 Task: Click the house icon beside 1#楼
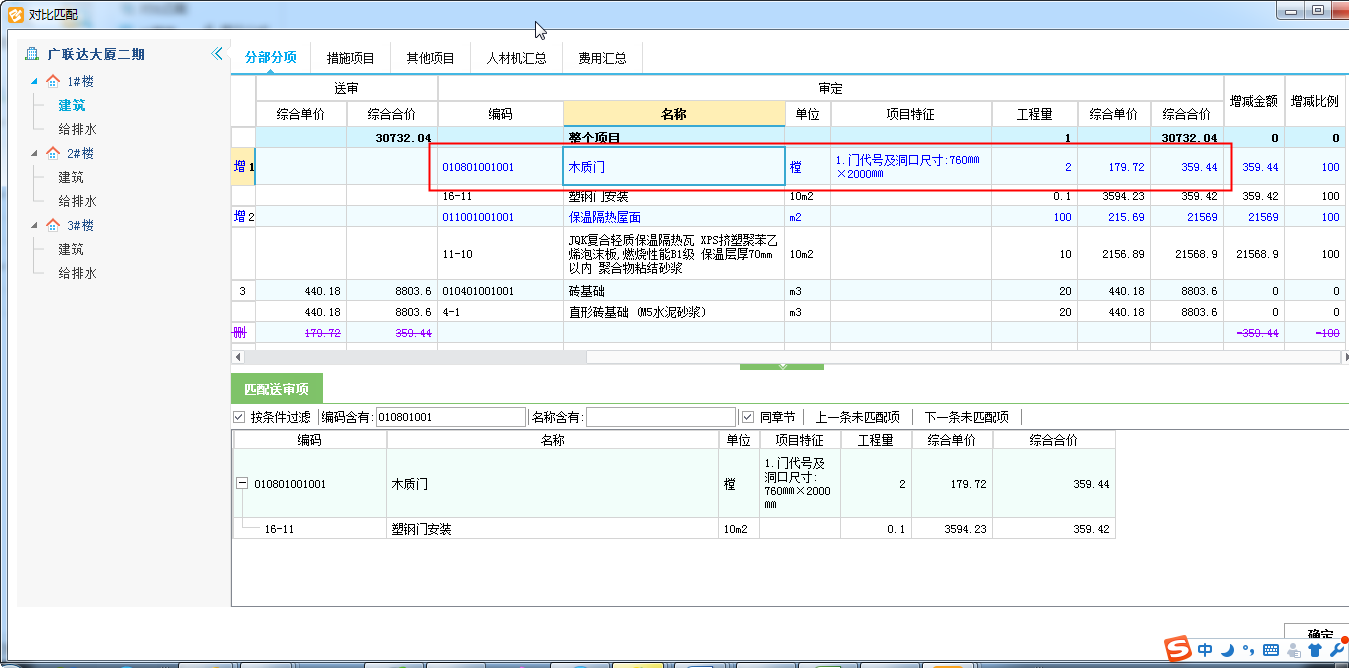click(x=53, y=82)
